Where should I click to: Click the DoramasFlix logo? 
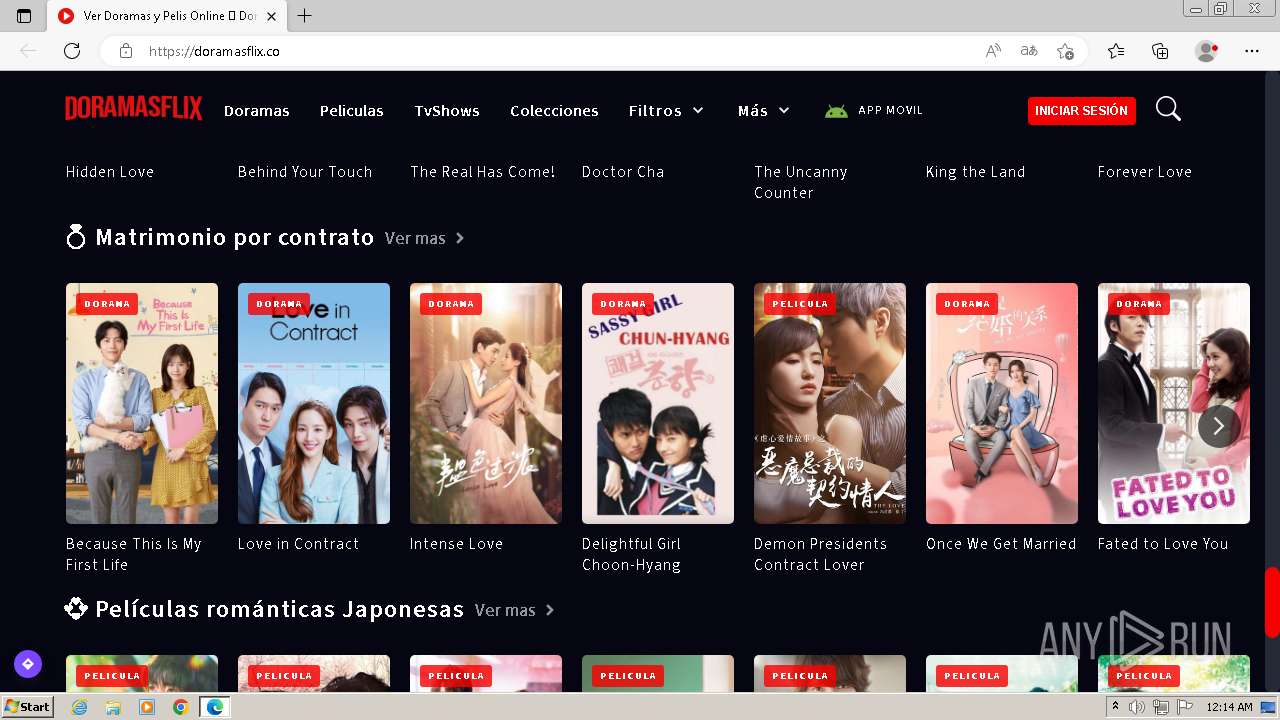[134, 109]
